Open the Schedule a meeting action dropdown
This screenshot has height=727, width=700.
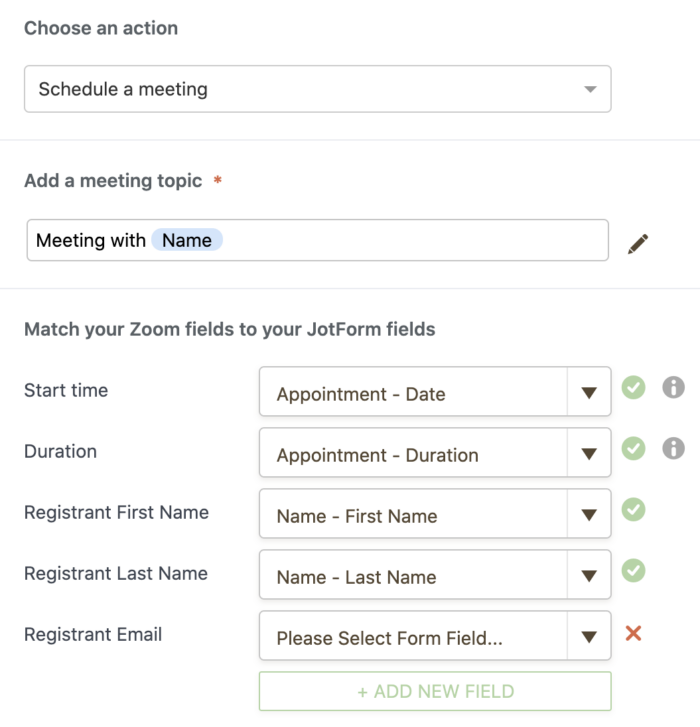pos(317,89)
